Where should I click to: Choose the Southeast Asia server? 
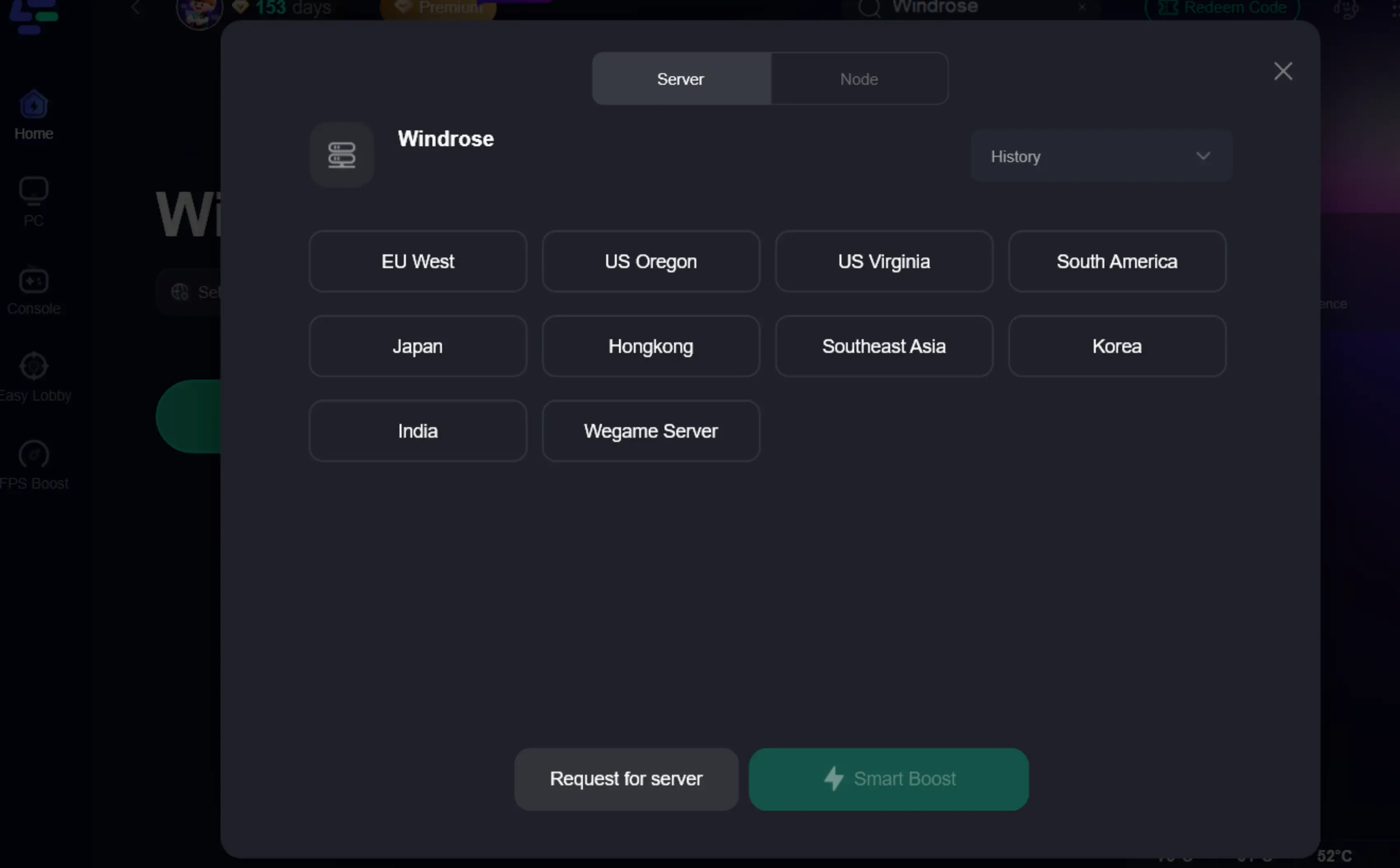(884, 346)
